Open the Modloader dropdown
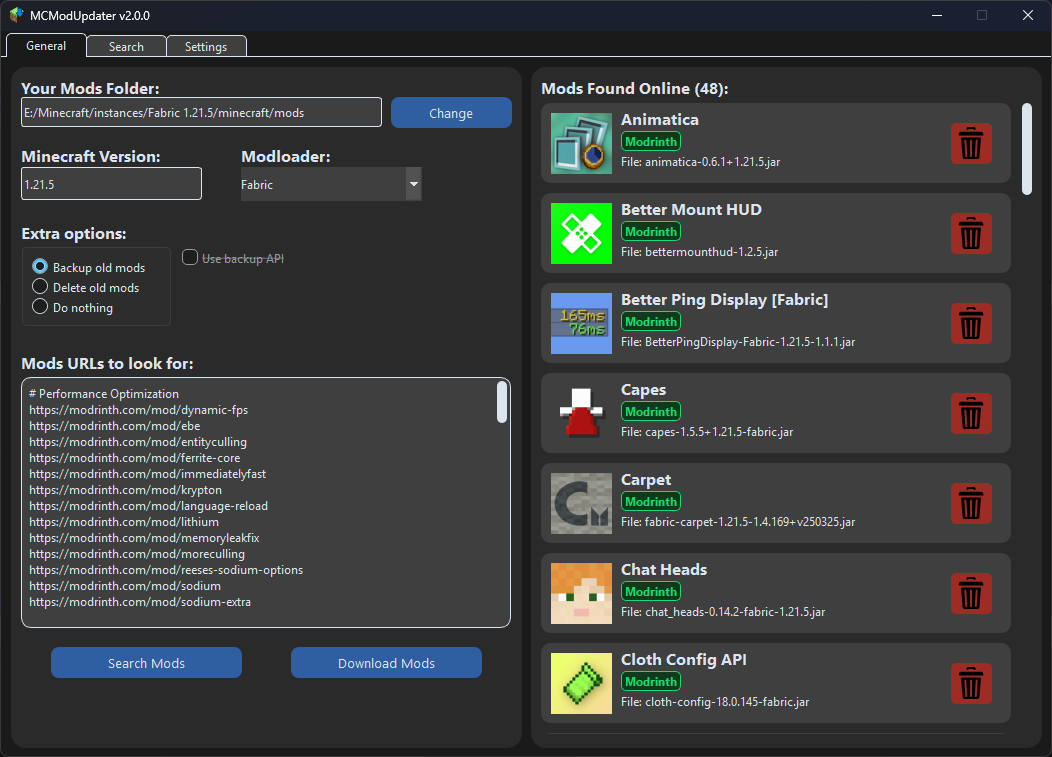Image resolution: width=1052 pixels, height=757 pixels. [412, 184]
